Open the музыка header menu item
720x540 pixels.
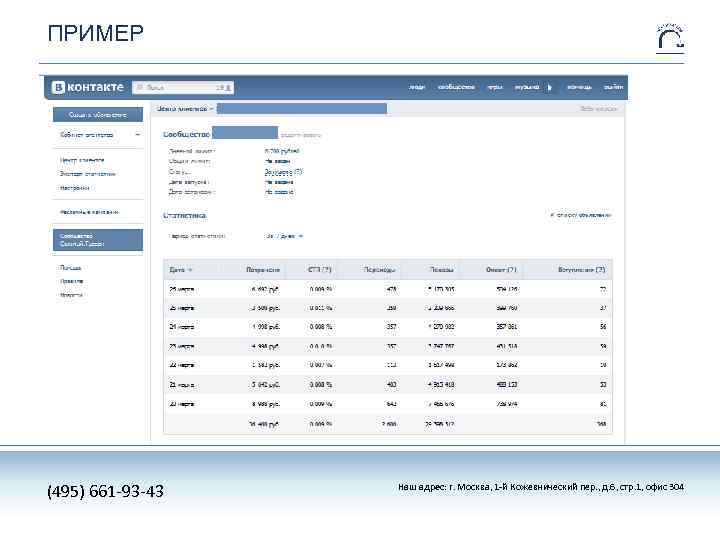coord(527,87)
